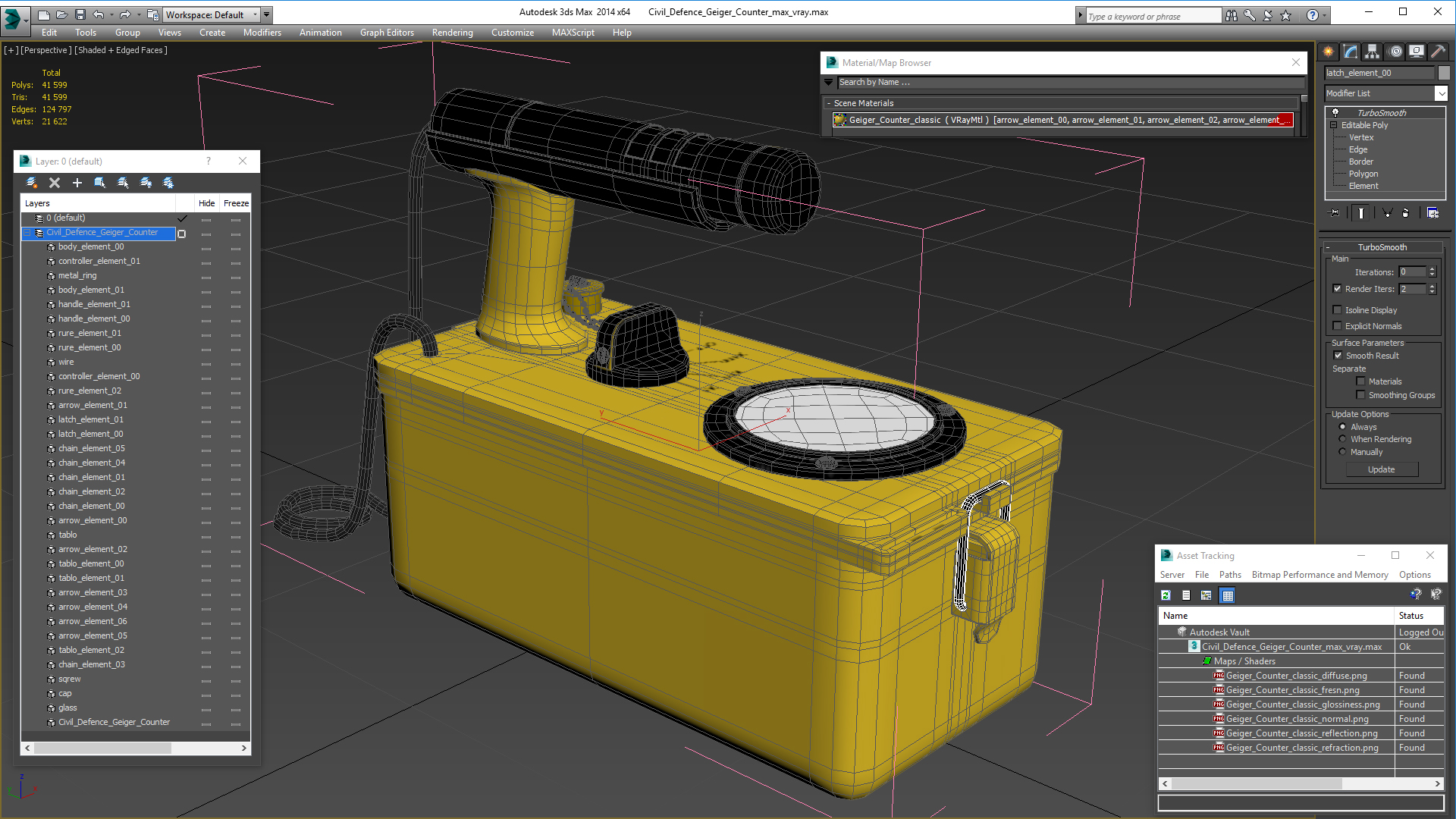This screenshot has width=1456, height=819.
Task: Click Tree View icon in Asset Tracking toolbar
Action: [x=1207, y=595]
